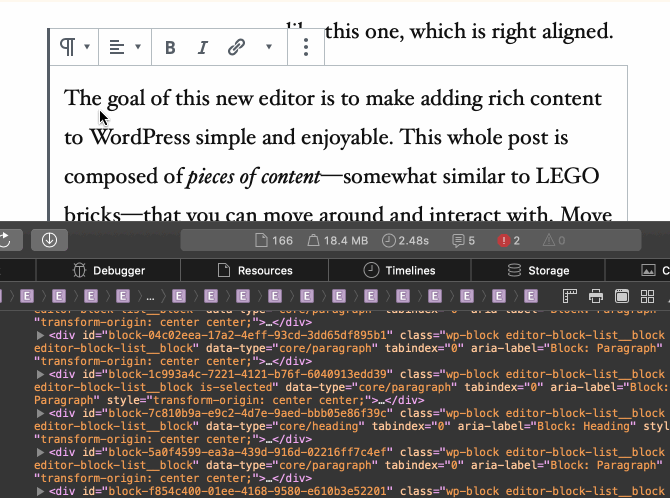670x498 pixels.
Task: Click the 2.48s load time indicator
Action: coord(405,241)
